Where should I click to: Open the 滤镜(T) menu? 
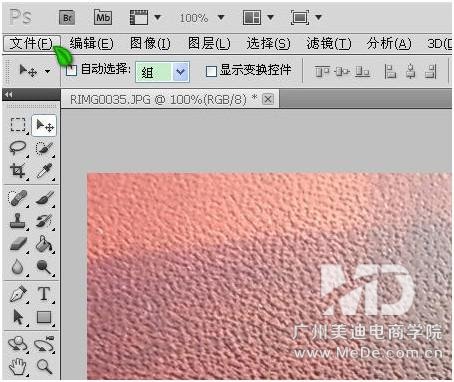pos(329,44)
